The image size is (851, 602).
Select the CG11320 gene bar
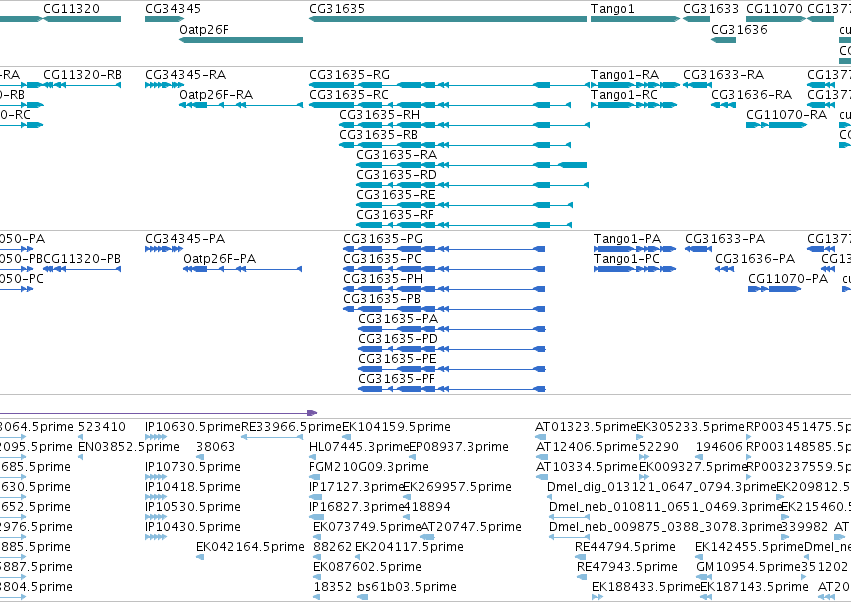(x=82, y=19)
